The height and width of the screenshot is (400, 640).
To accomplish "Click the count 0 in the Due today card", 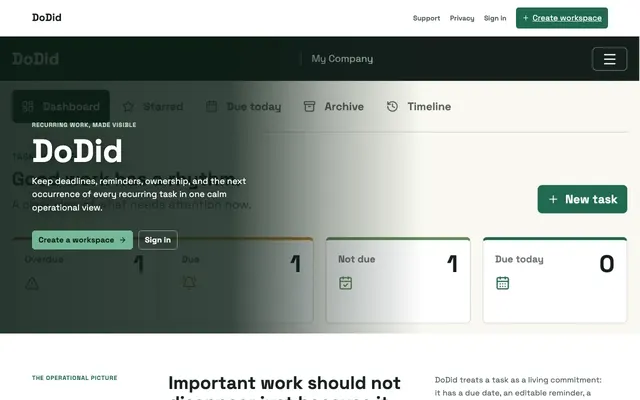I will 607,264.
